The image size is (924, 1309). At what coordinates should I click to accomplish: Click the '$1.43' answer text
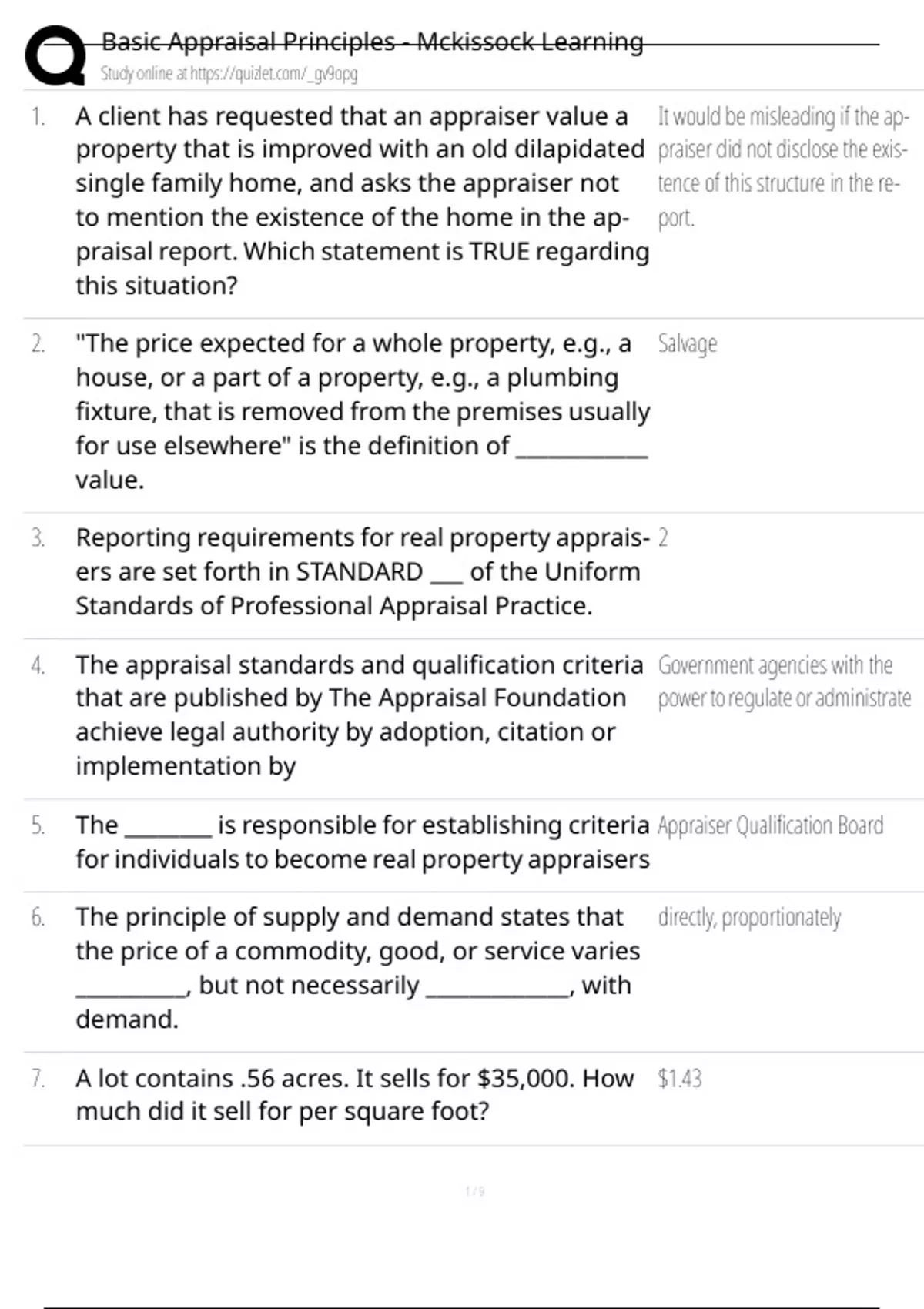(x=680, y=1078)
